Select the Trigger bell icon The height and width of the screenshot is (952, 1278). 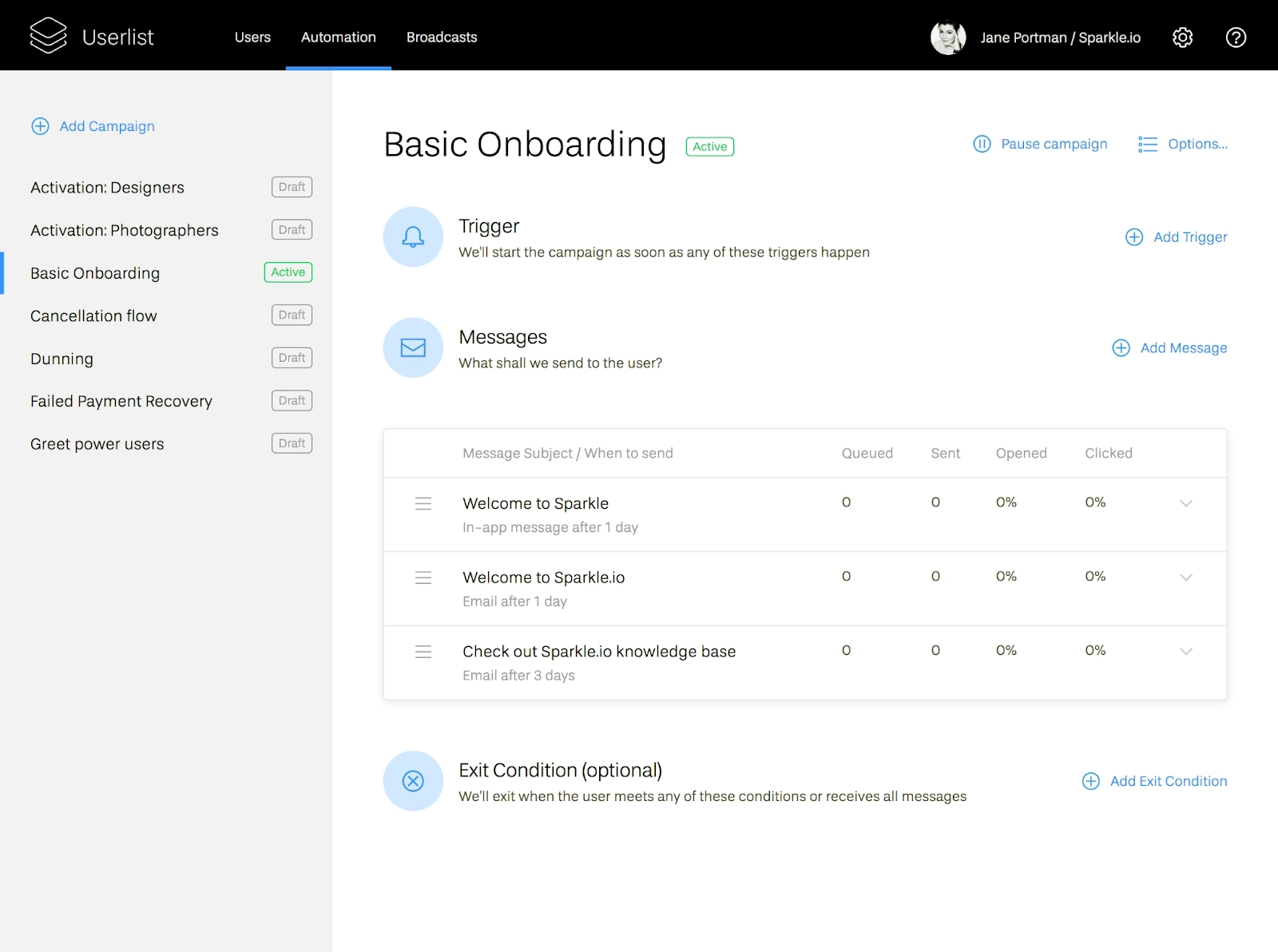(413, 236)
